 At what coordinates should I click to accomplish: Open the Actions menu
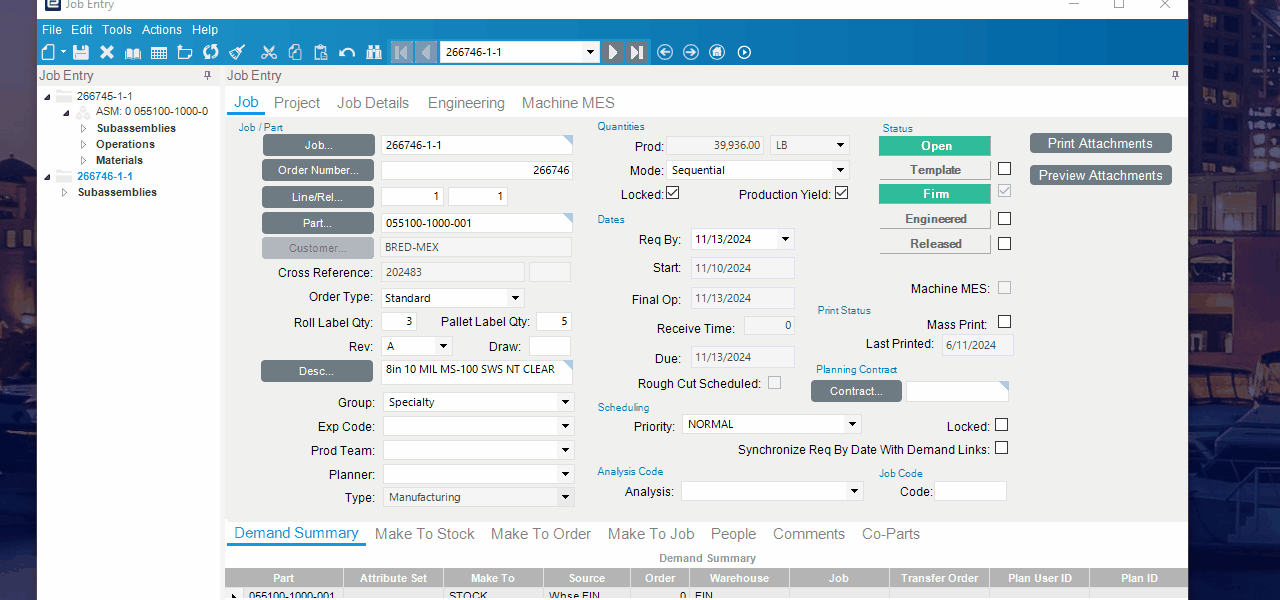coord(162,30)
